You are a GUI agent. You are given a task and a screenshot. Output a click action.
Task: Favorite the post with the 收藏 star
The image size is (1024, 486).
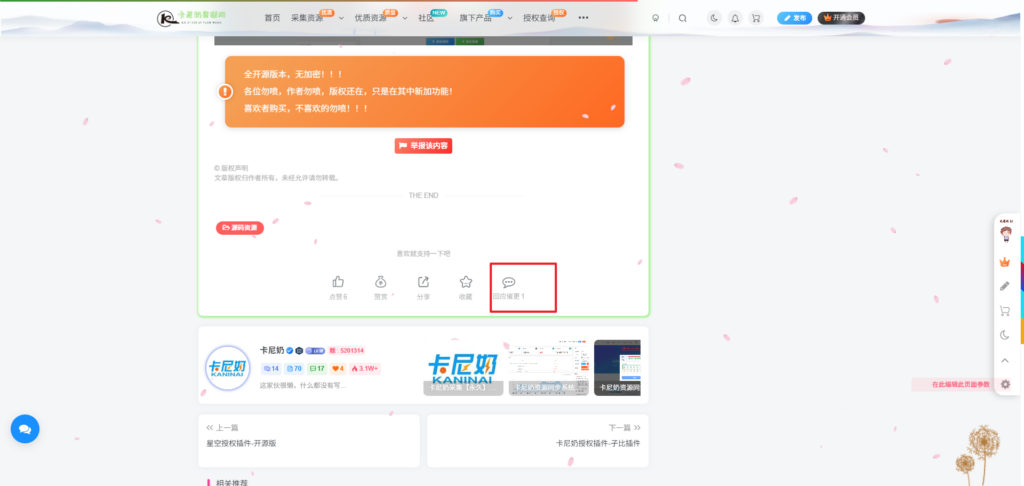tap(465, 283)
